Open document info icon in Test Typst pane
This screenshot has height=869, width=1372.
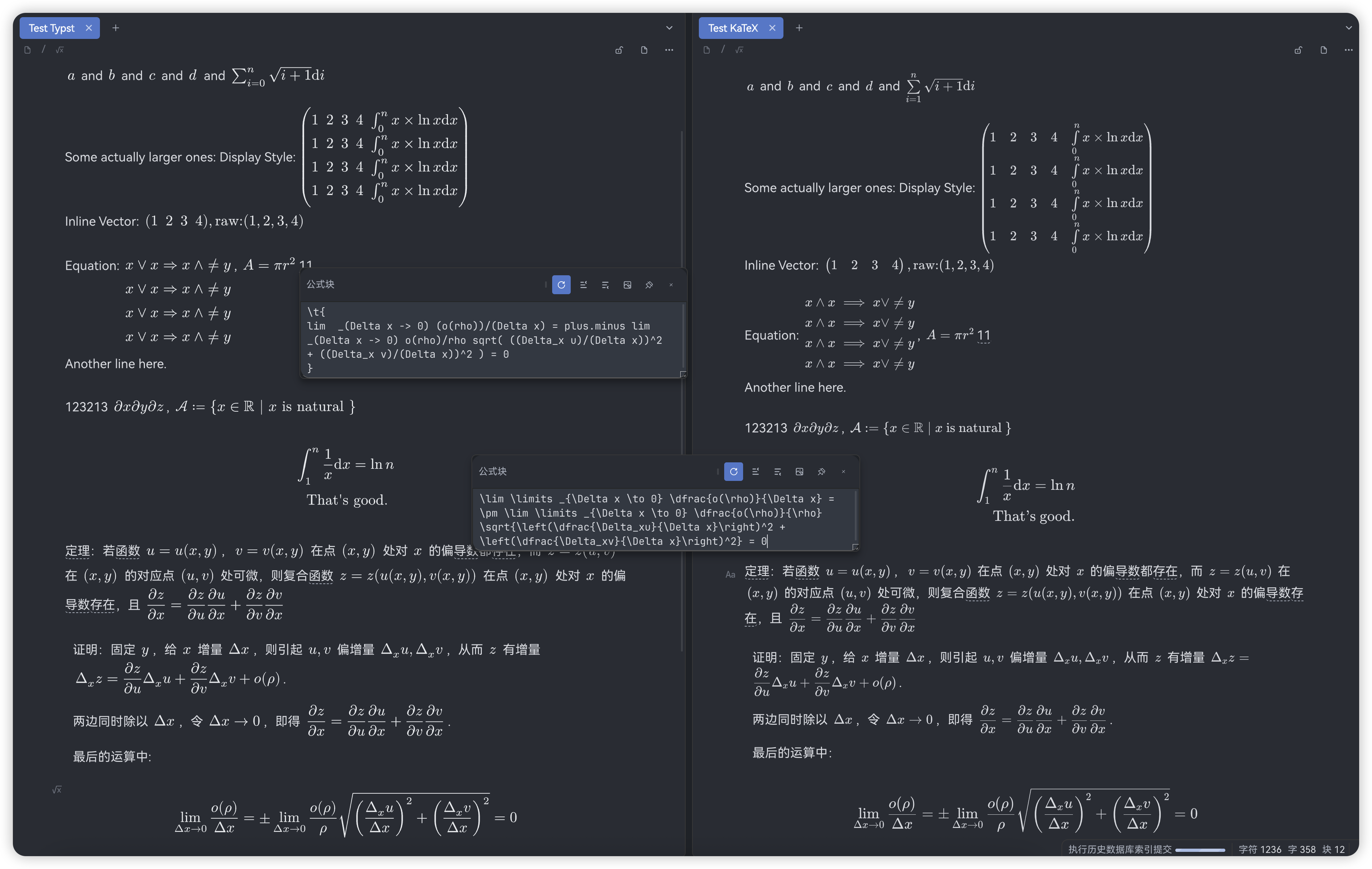644,50
